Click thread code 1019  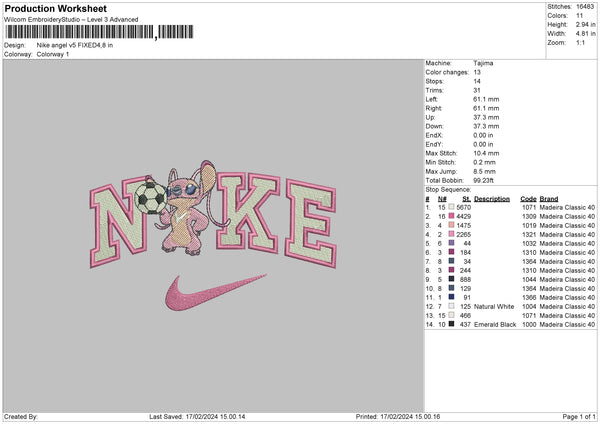tap(529, 225)
